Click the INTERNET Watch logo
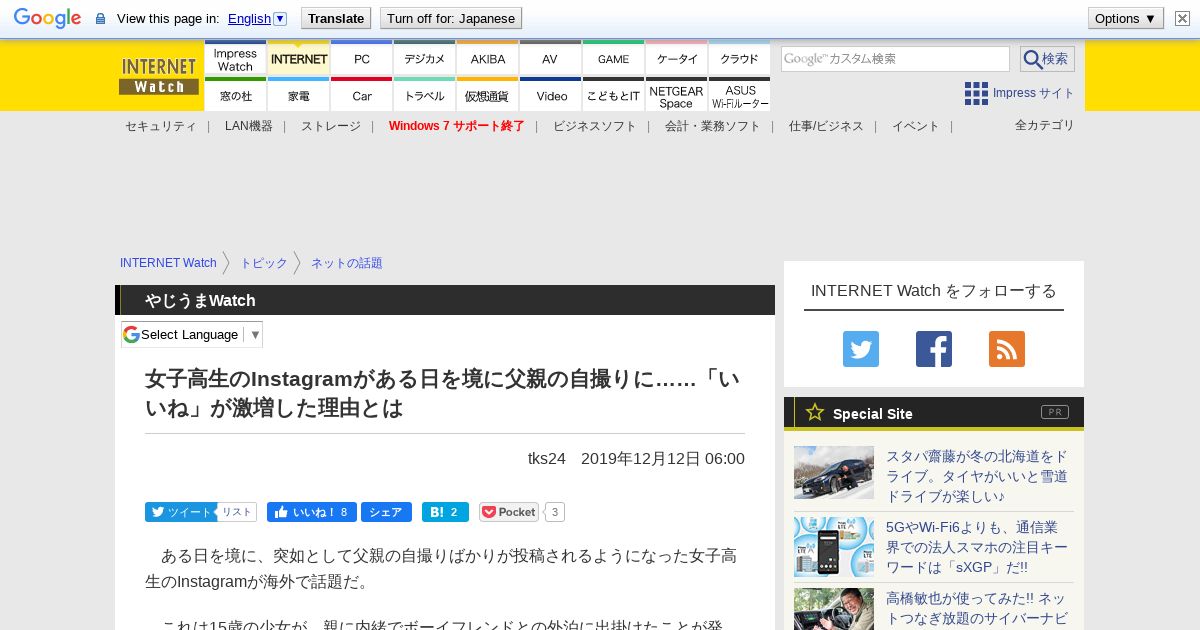 (x=159, y=76)
